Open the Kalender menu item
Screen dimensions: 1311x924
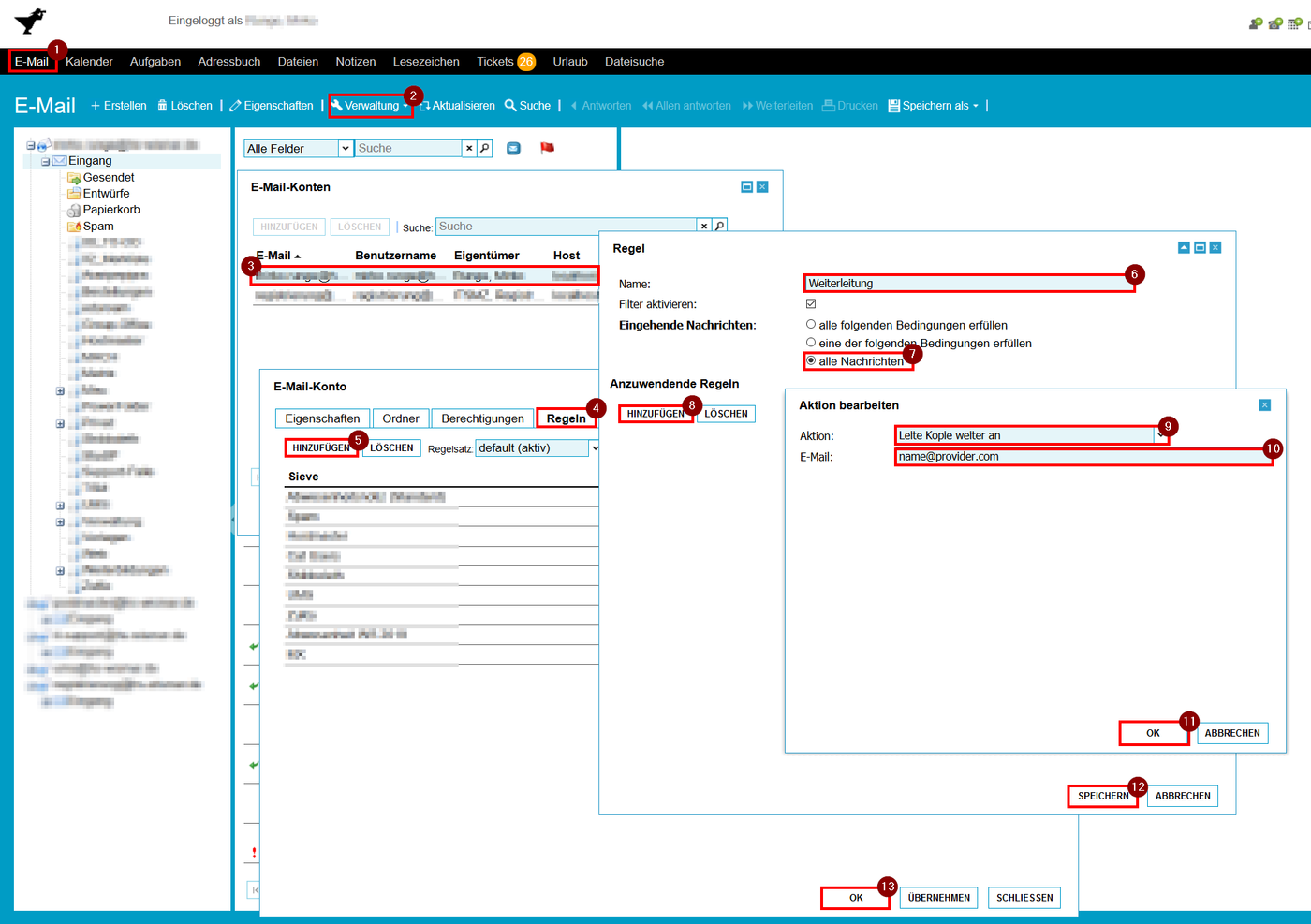click(89, 62)
